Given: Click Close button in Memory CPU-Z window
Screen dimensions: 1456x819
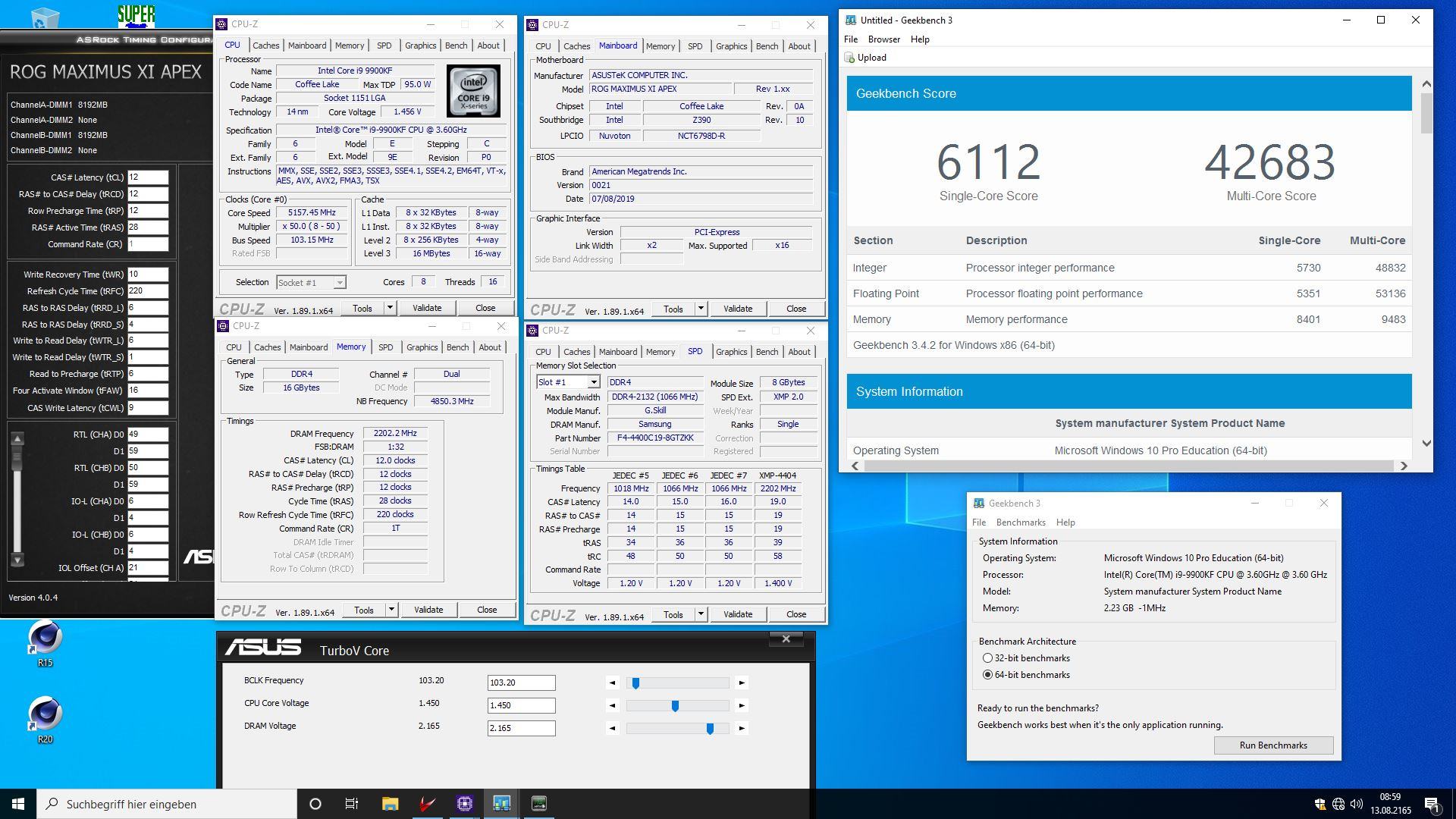Looking at the screenshot, I should pos(487,610).
